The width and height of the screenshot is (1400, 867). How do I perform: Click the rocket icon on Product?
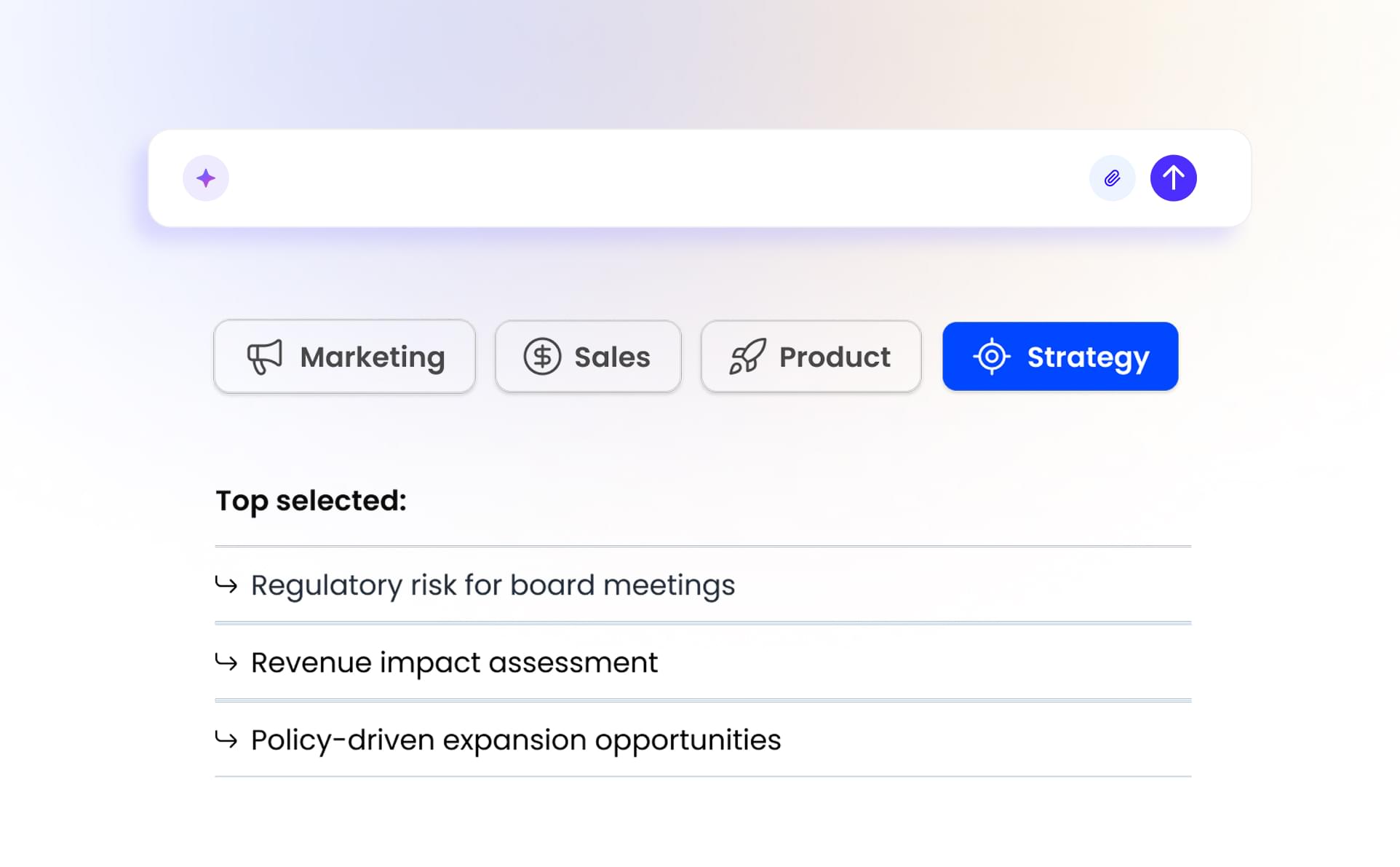(x=747, y=357)
